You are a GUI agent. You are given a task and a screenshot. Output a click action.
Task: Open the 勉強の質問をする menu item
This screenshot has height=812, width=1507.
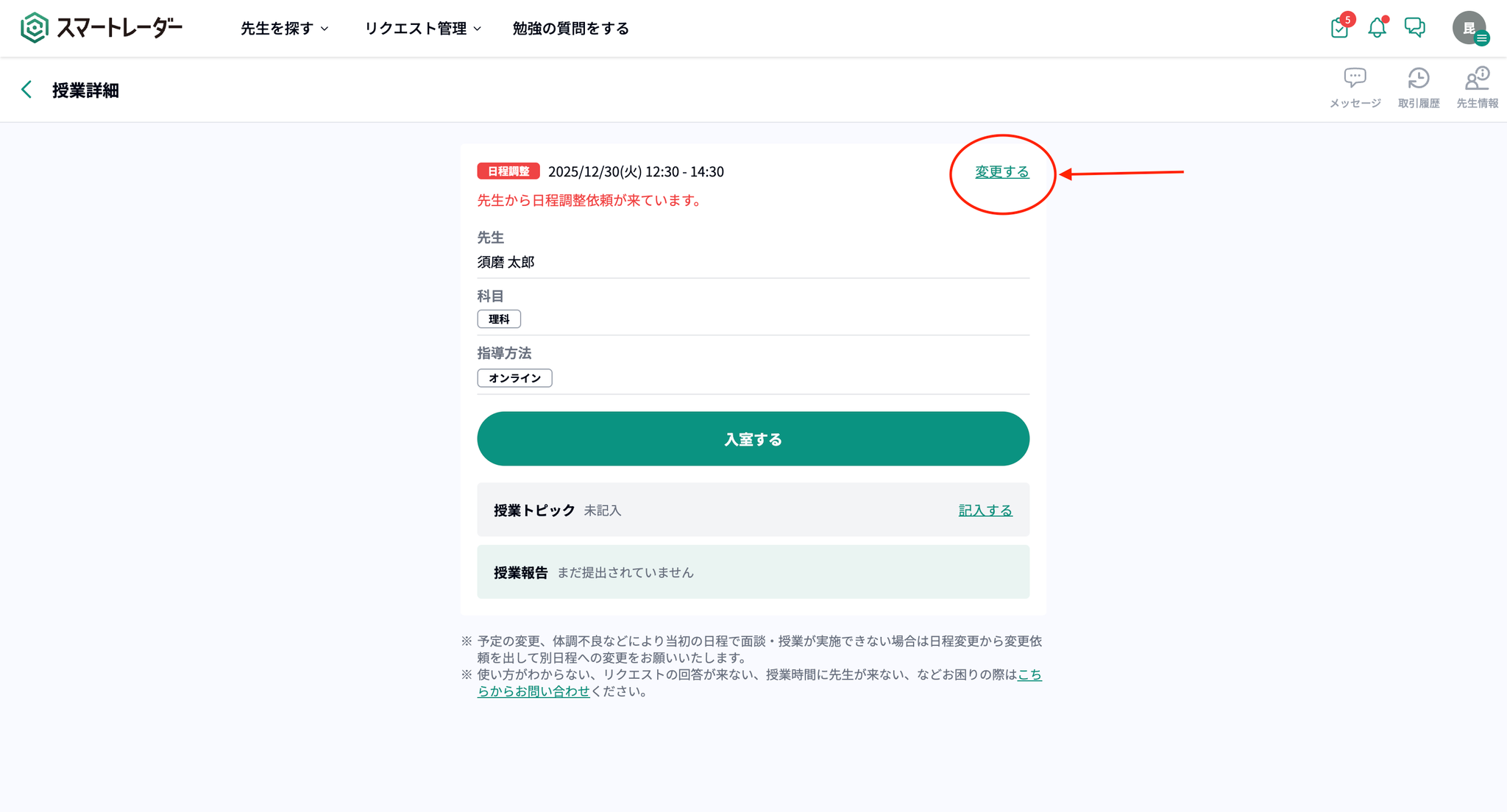coord(570,28)
